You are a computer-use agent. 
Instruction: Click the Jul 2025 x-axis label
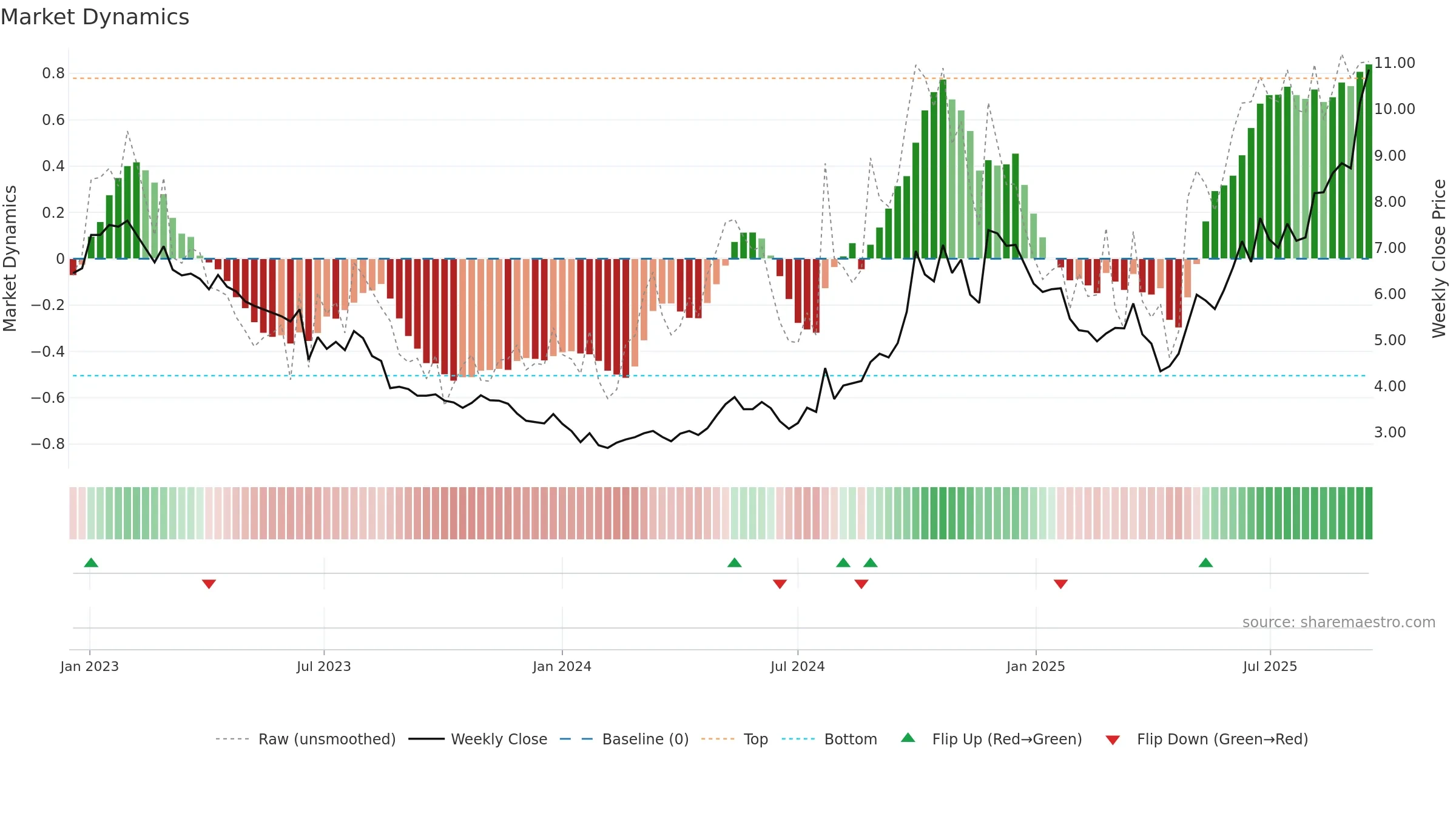pyautogui.click(x=1270, y=666)
